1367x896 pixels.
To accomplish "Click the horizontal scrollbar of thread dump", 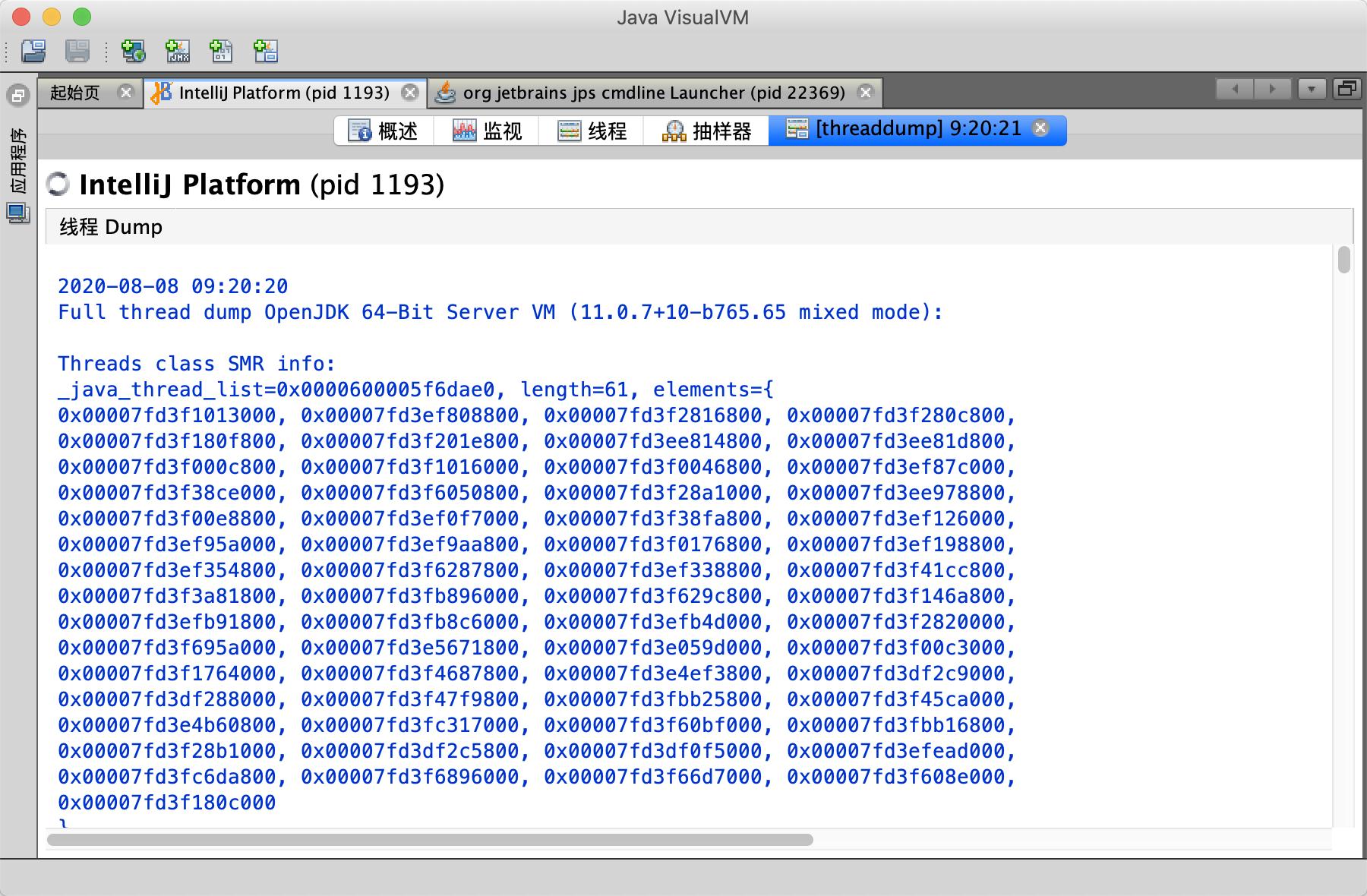I will coord(430,840).
